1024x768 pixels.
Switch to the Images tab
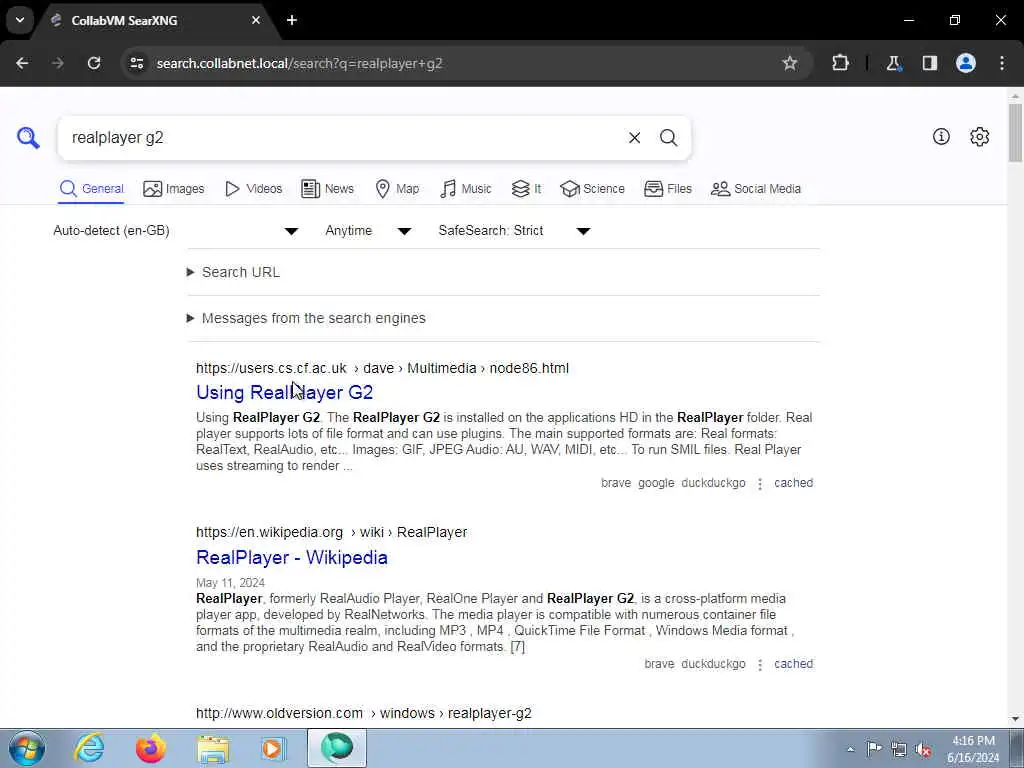click(x=174, y=189)
